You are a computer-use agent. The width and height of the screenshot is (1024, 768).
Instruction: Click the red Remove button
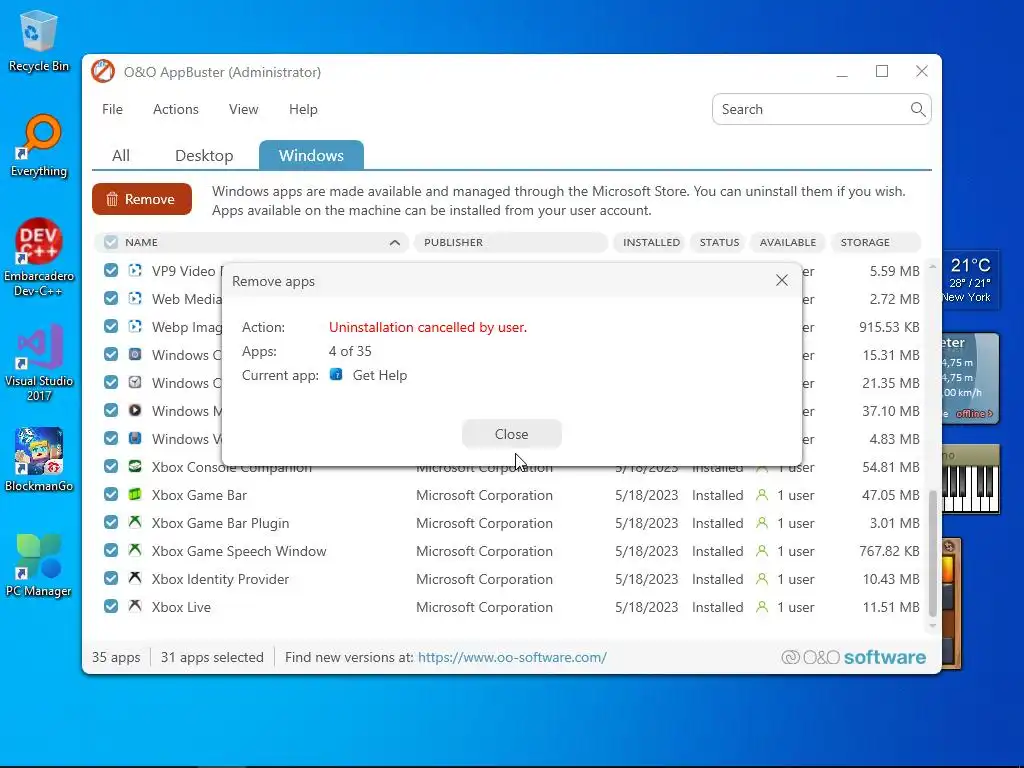142,199
